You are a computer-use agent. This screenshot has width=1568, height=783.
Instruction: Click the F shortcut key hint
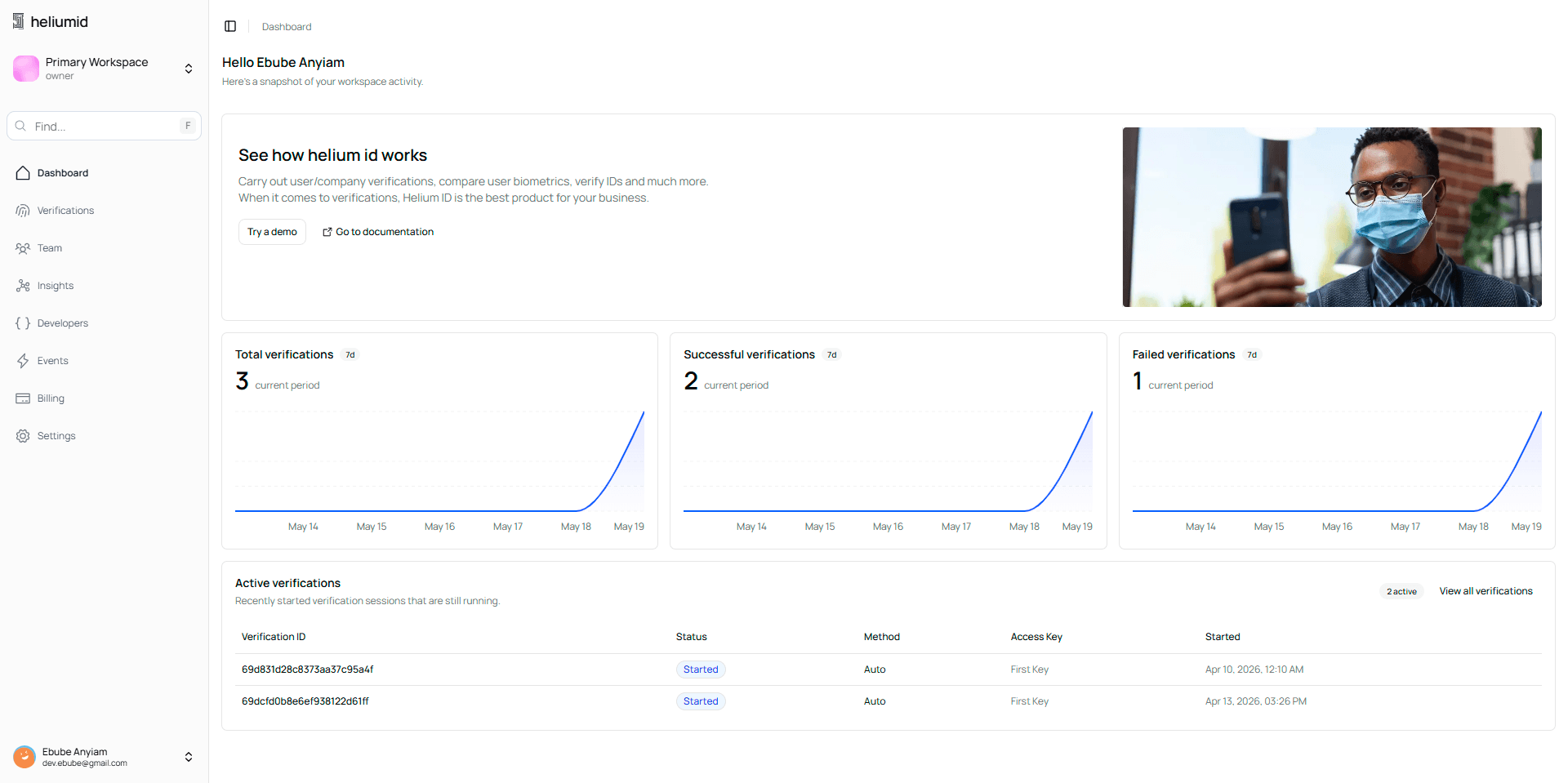(x=188, y=126)
